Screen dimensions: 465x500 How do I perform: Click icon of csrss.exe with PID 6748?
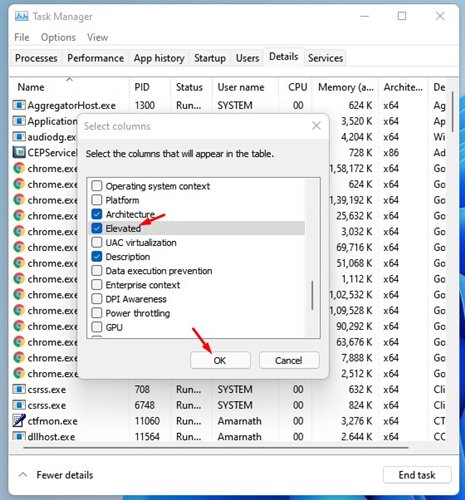(x=19, y=405)
